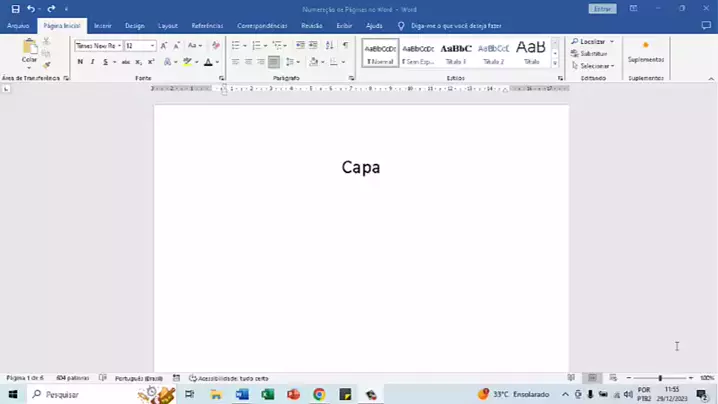Toggle show paragraph marks (¶)
This screenshot has width=718, height=404.
[346, 46]
